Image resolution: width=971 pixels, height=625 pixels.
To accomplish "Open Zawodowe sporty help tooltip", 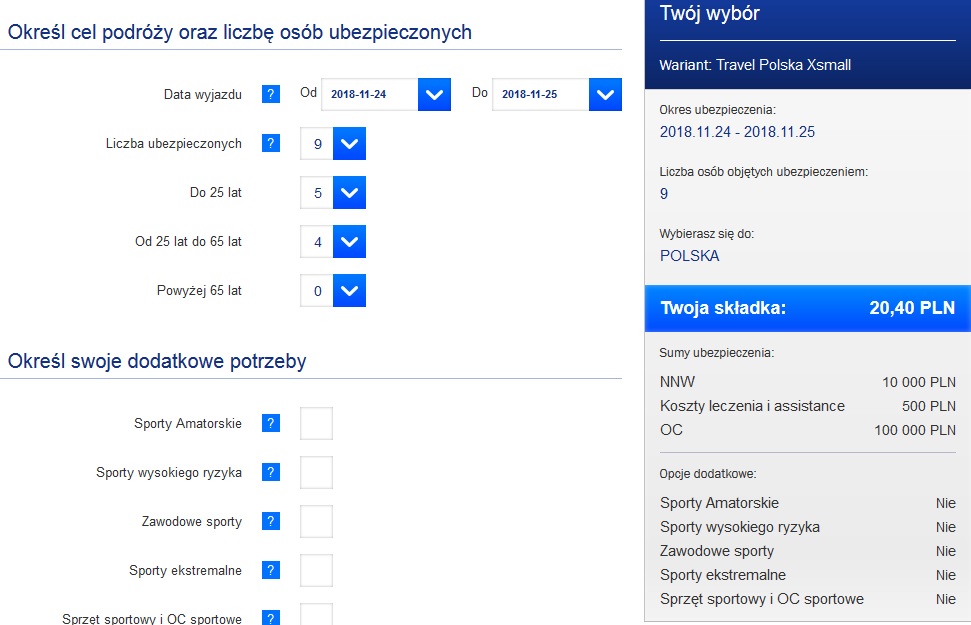I will (x=270, y=521).
